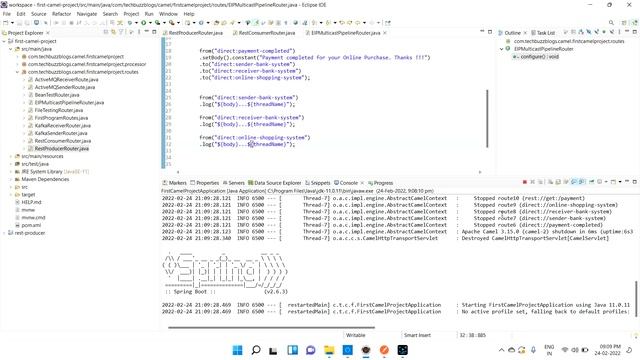Click taskbar Search magnifier icon

256,350
